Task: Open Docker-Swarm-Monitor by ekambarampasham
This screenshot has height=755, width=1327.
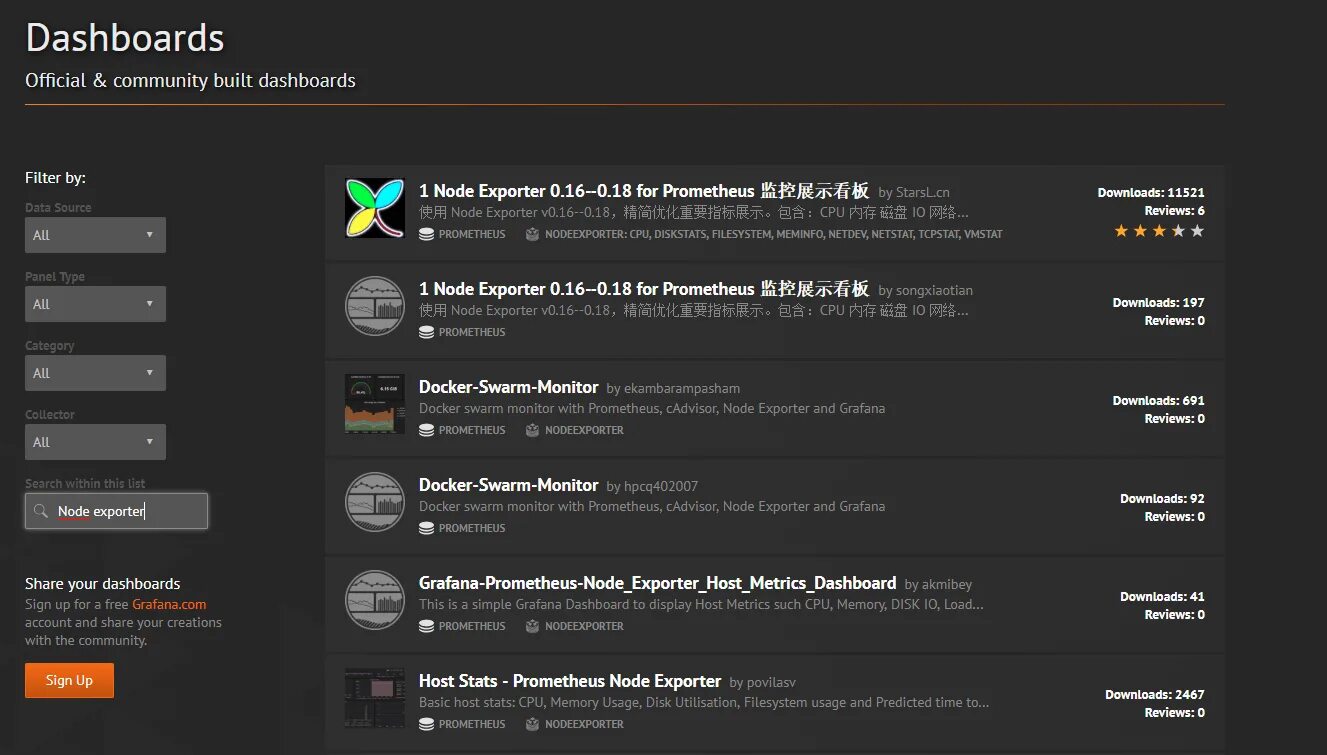Action: (508, 387)
